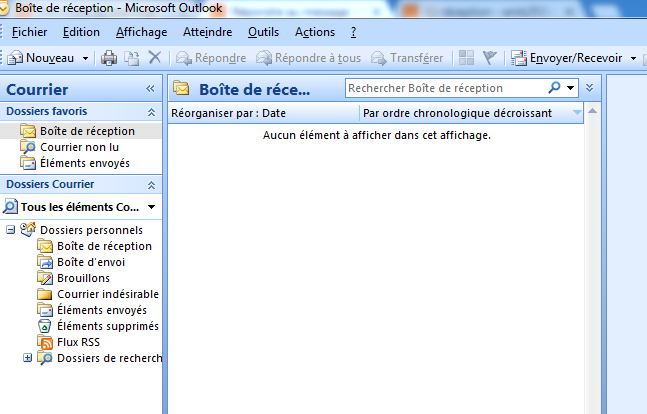Click the Courrier indésirable folder icon
This screenshot has height=414, width=647.
(45, 294)
